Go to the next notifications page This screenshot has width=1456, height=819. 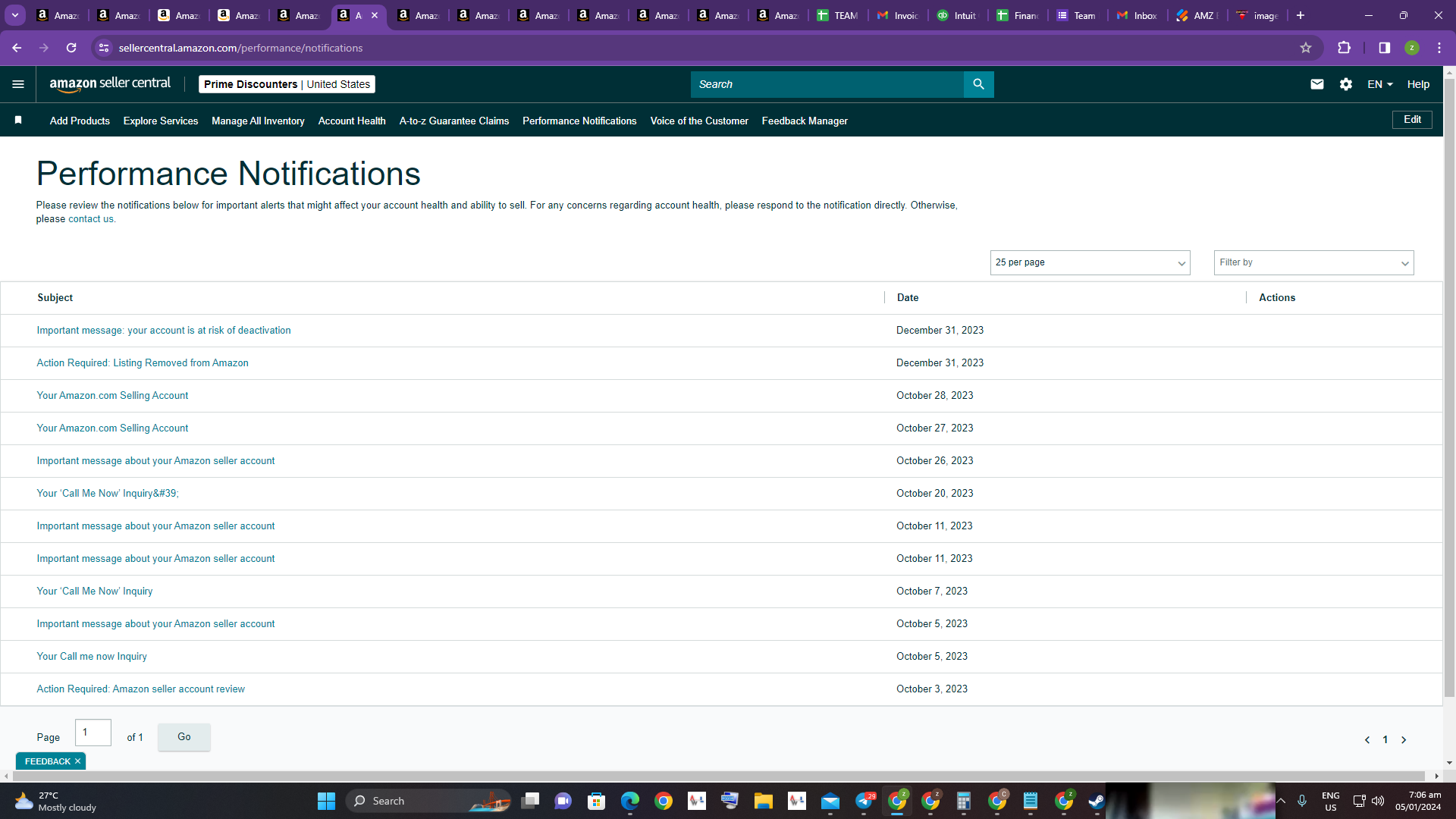(x=1404, y=740)
